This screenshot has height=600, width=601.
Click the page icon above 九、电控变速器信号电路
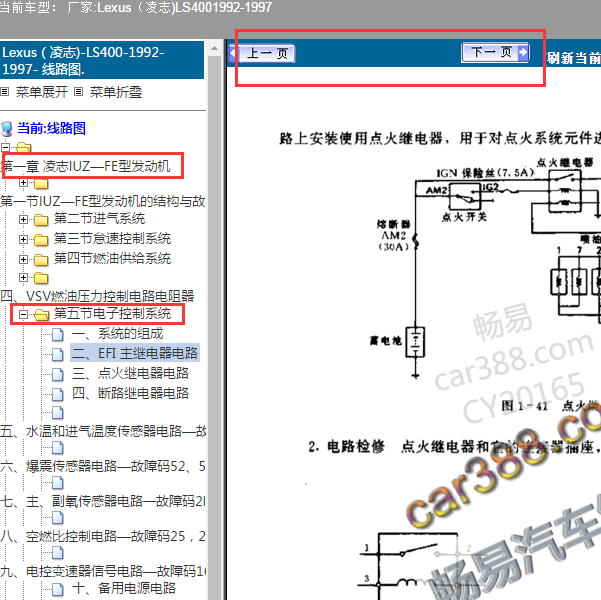pyautogui.click(x=57, y=553)
